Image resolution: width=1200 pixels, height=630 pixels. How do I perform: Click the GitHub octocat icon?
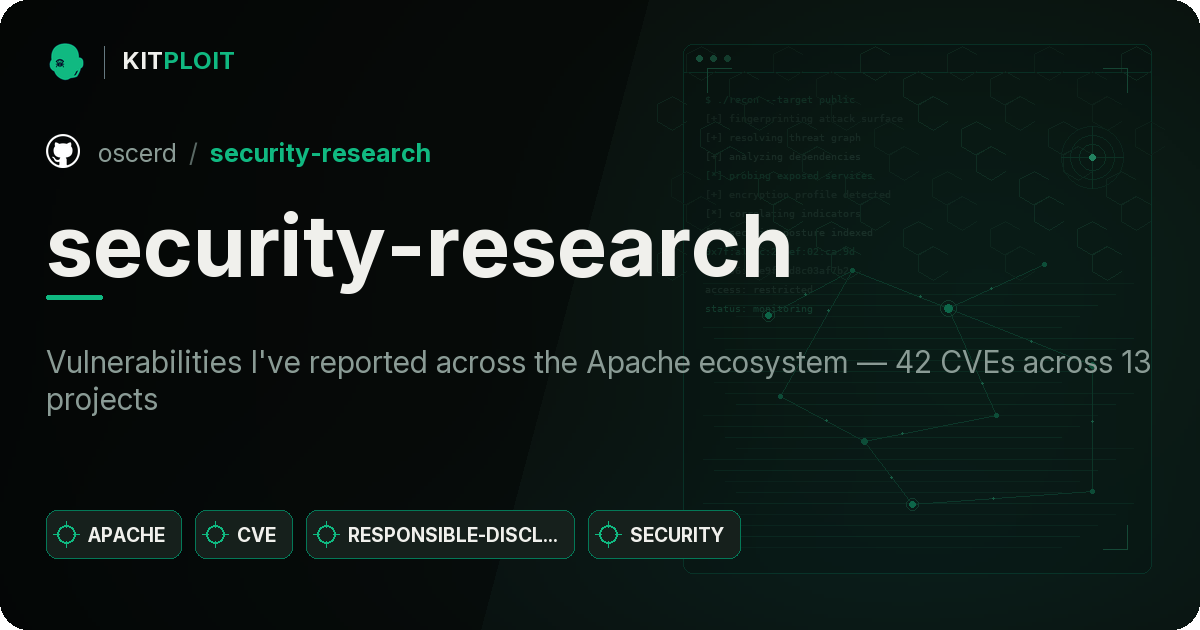pyautogui.click(x=63, y=152)
